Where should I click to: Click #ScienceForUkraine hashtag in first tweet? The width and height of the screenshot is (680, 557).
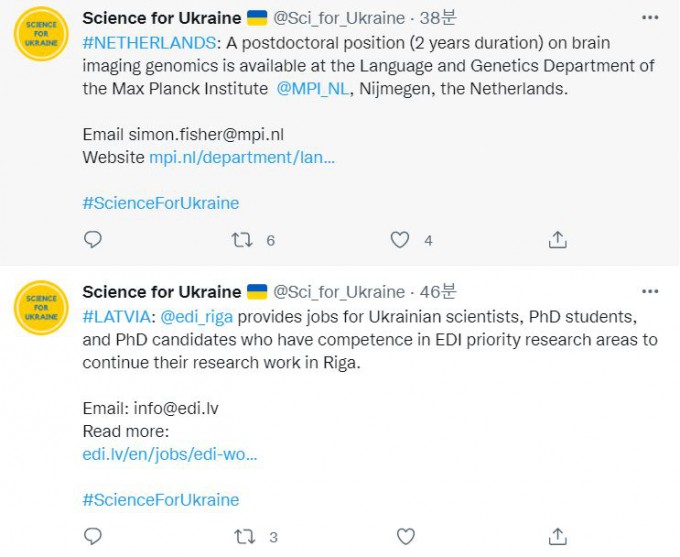(x=161, y=203)
